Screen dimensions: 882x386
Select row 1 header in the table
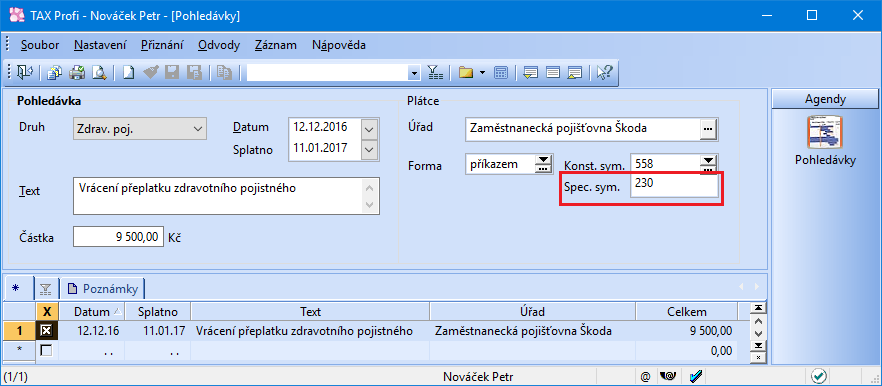[x=20, y=331]
